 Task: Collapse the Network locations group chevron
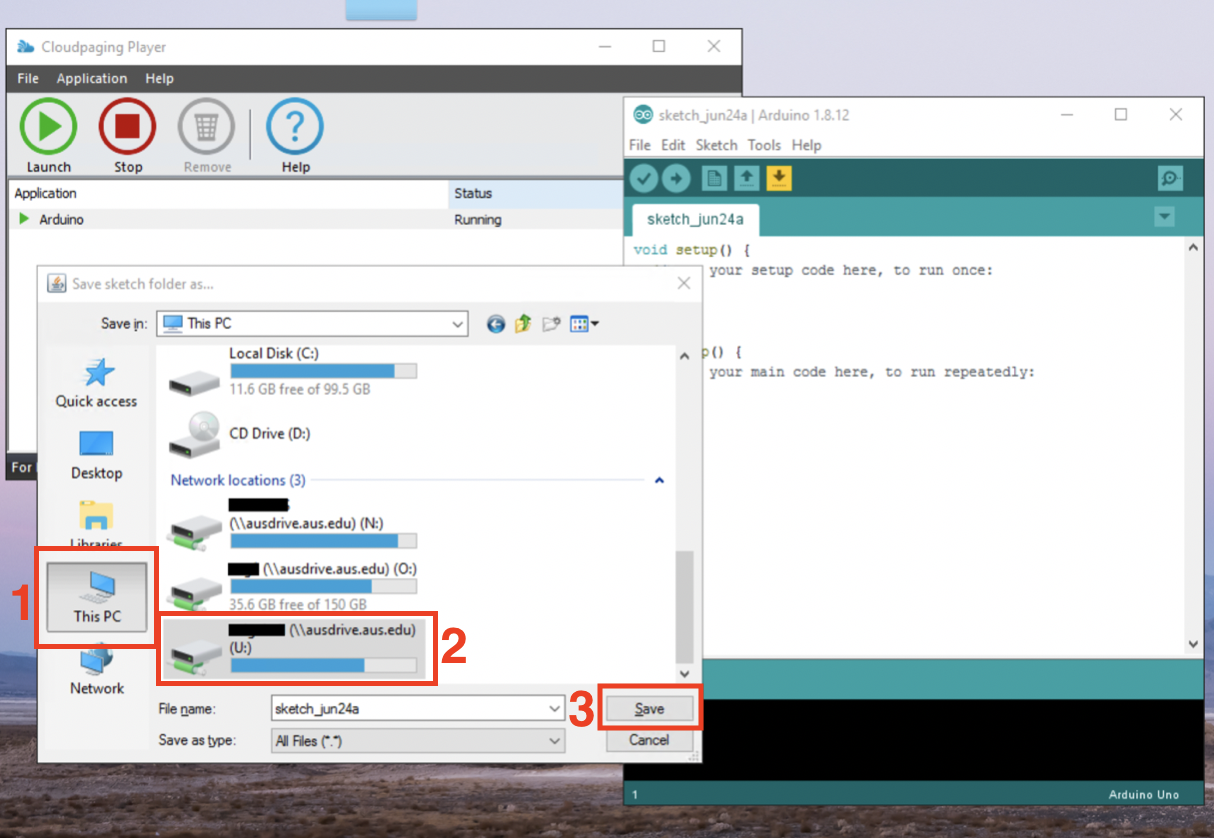pos(659,481)
